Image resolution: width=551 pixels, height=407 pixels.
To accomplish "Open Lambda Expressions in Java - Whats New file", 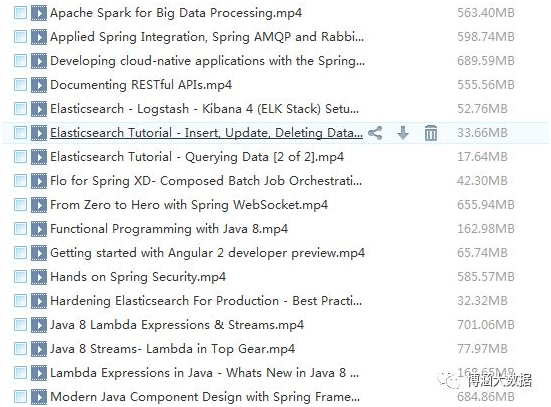I will tap(205, 373).
